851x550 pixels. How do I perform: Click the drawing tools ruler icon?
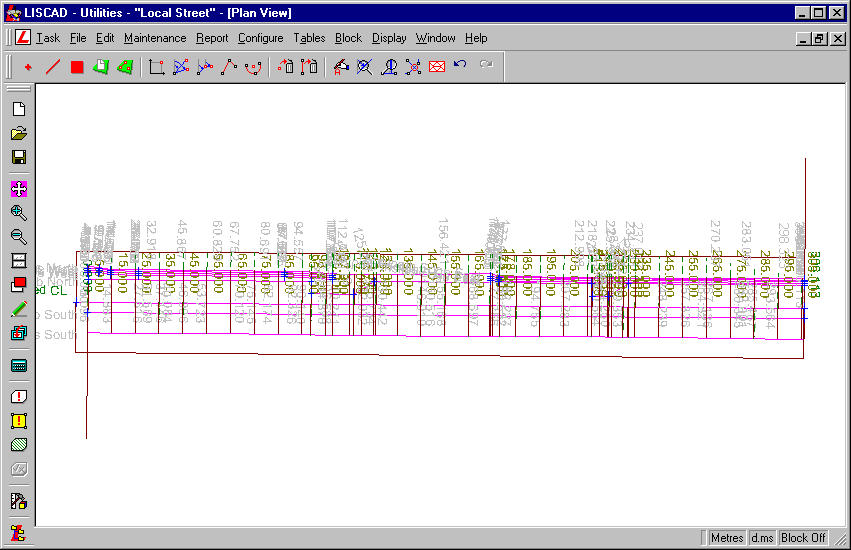tap(19, 501)
